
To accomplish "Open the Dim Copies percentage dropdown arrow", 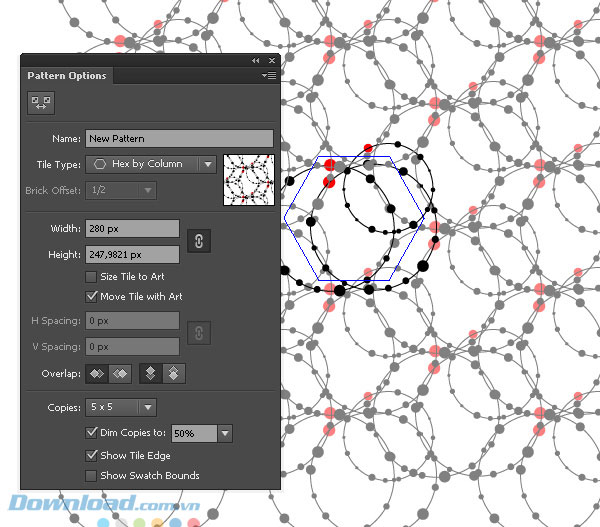I will coord(225,434).
